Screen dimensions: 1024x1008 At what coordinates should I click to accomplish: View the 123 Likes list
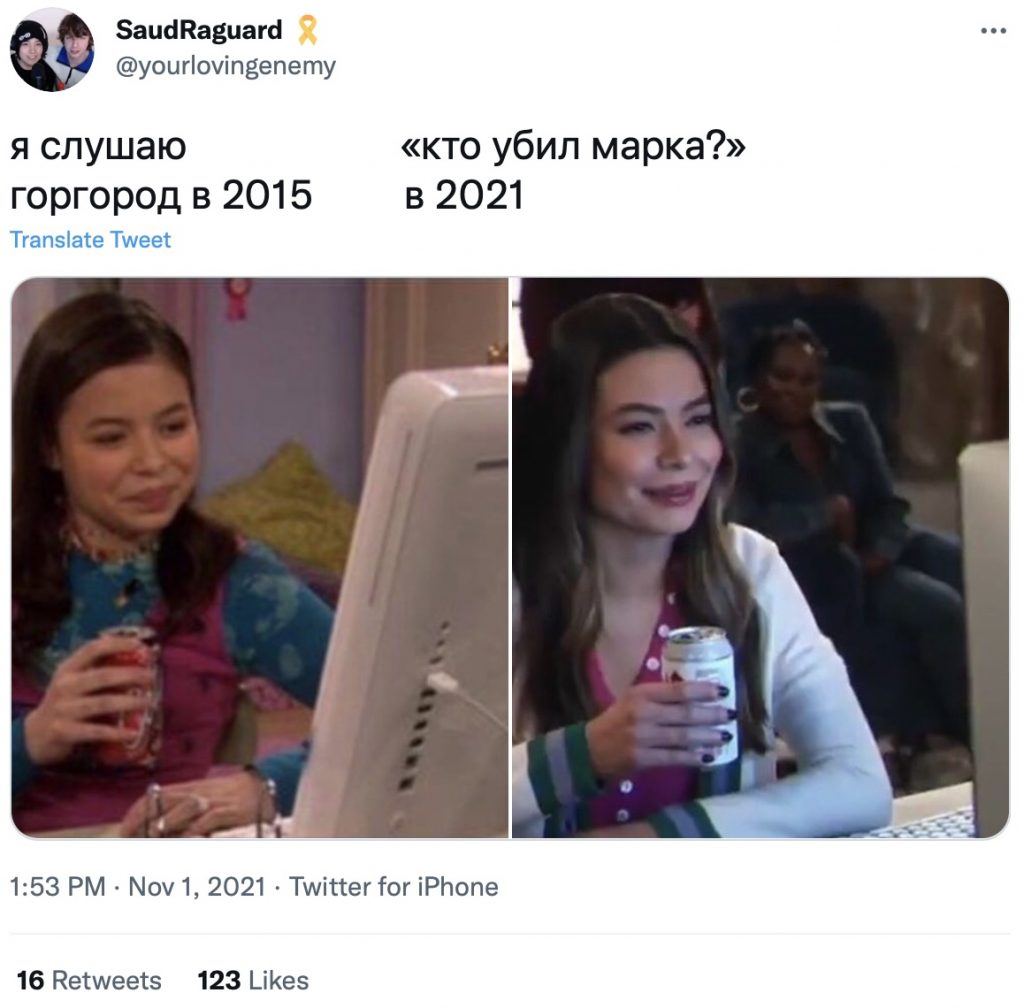(253, 981)
